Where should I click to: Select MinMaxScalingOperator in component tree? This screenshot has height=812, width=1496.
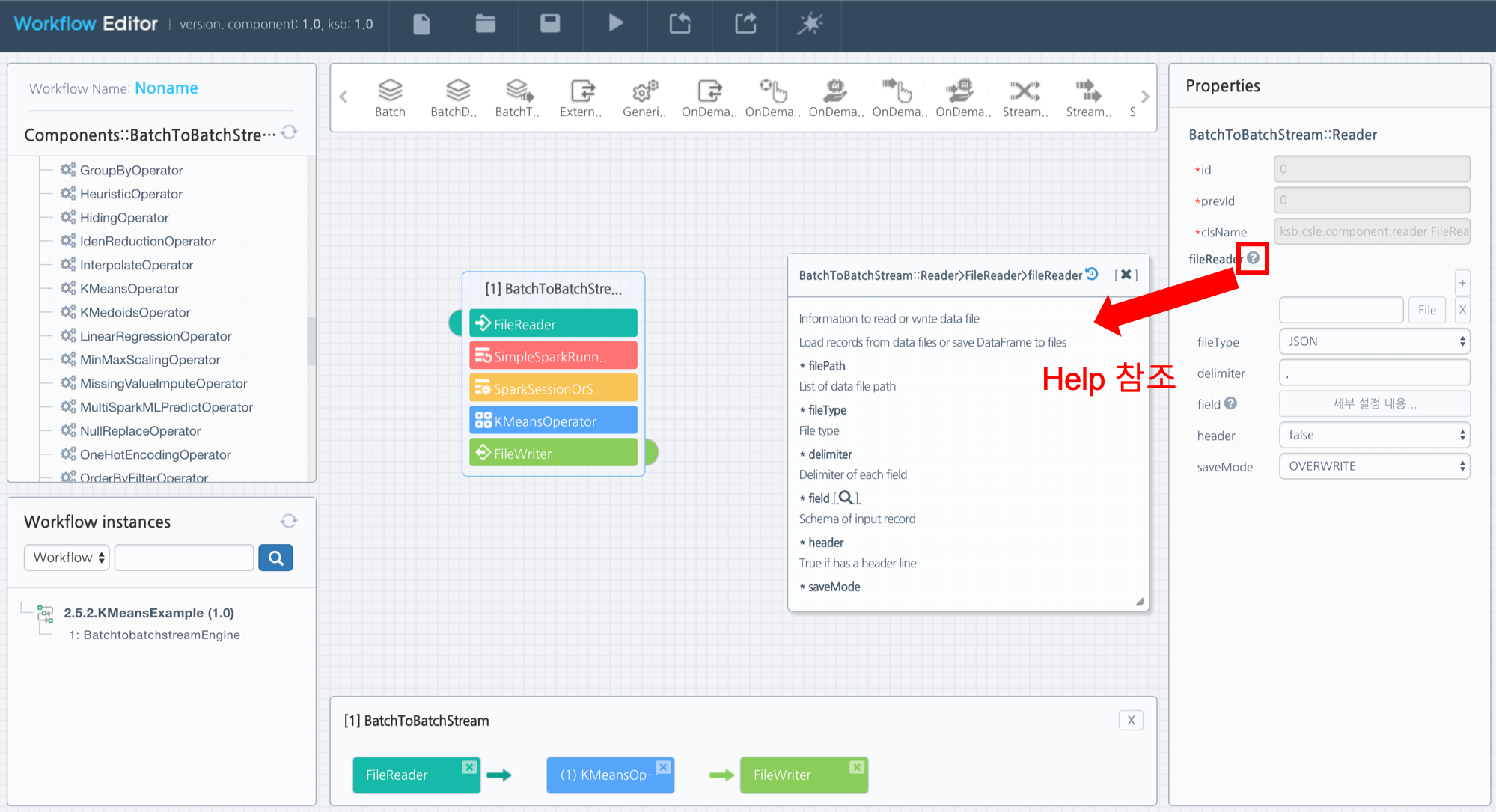coord(150,360)
